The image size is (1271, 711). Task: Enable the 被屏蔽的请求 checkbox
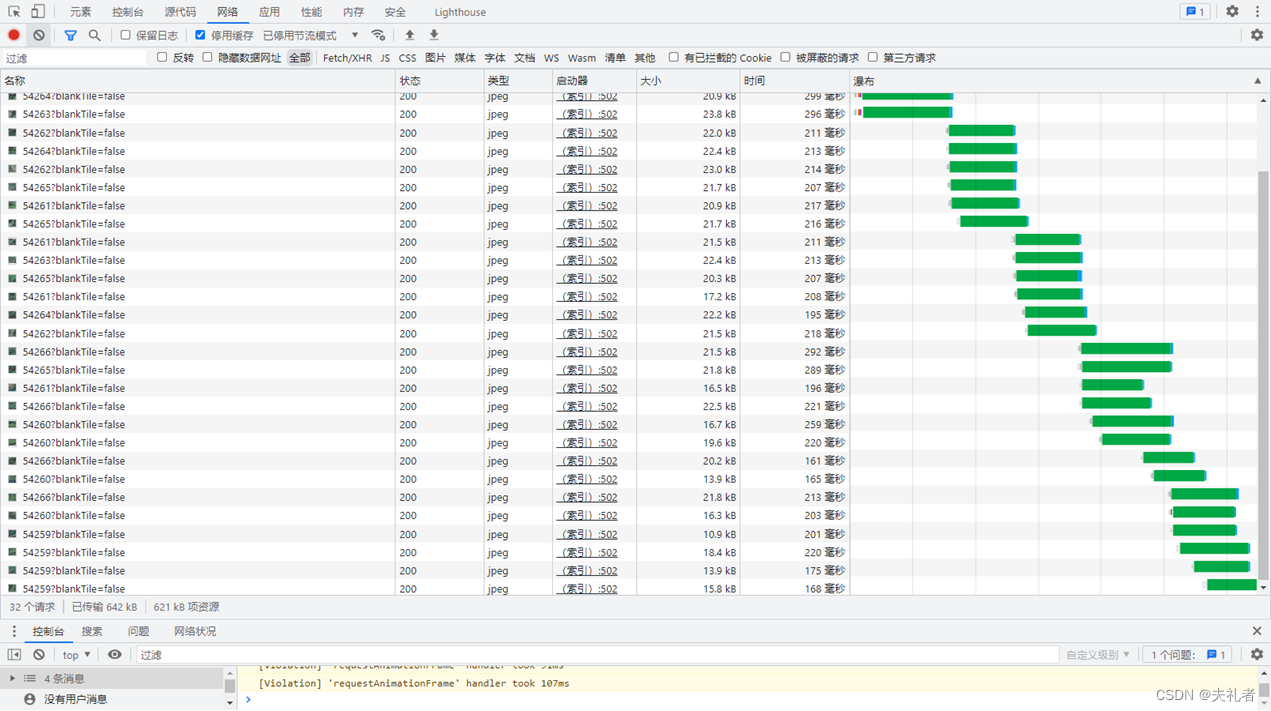point(785,57)
